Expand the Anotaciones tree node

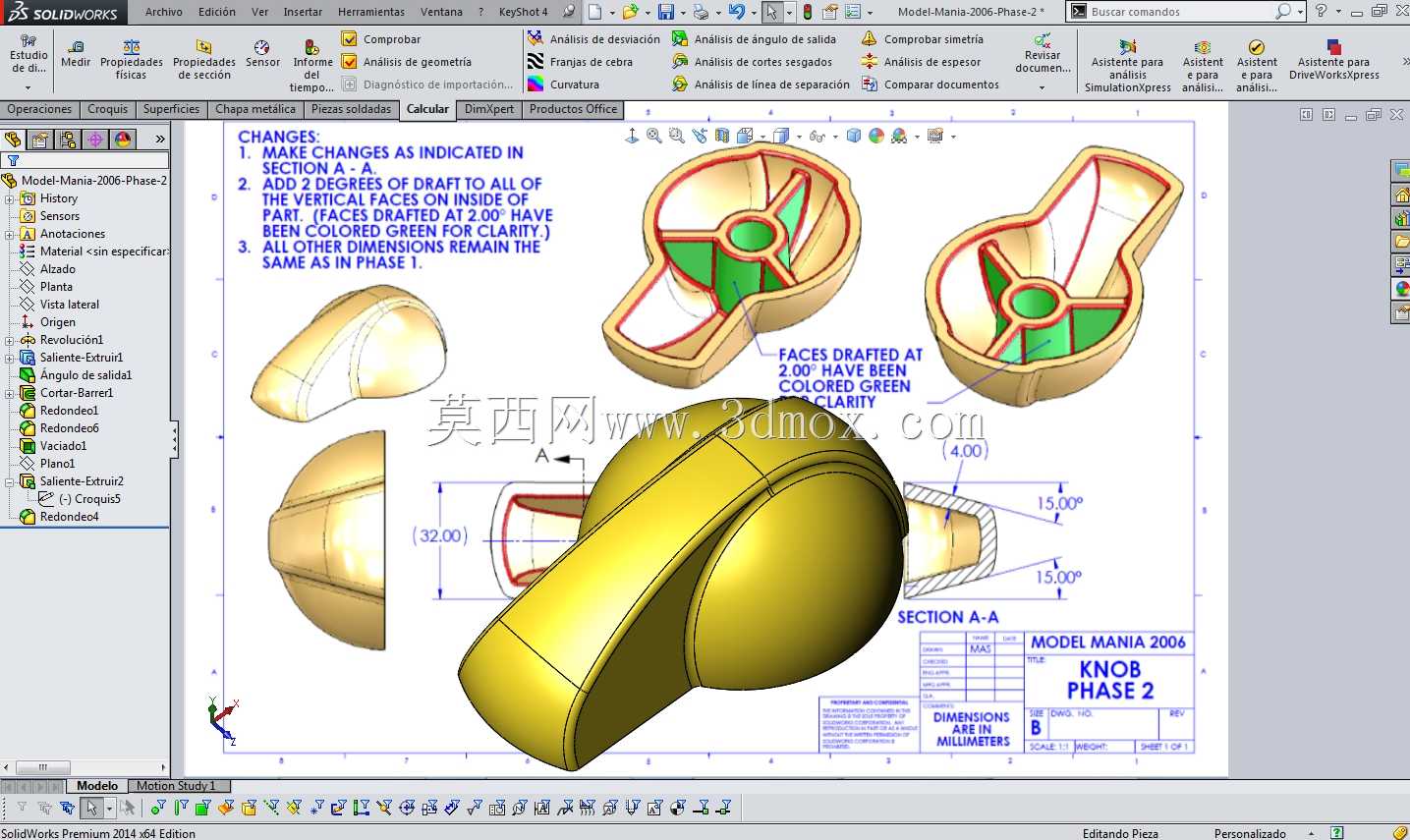click(x=10, y=234)
